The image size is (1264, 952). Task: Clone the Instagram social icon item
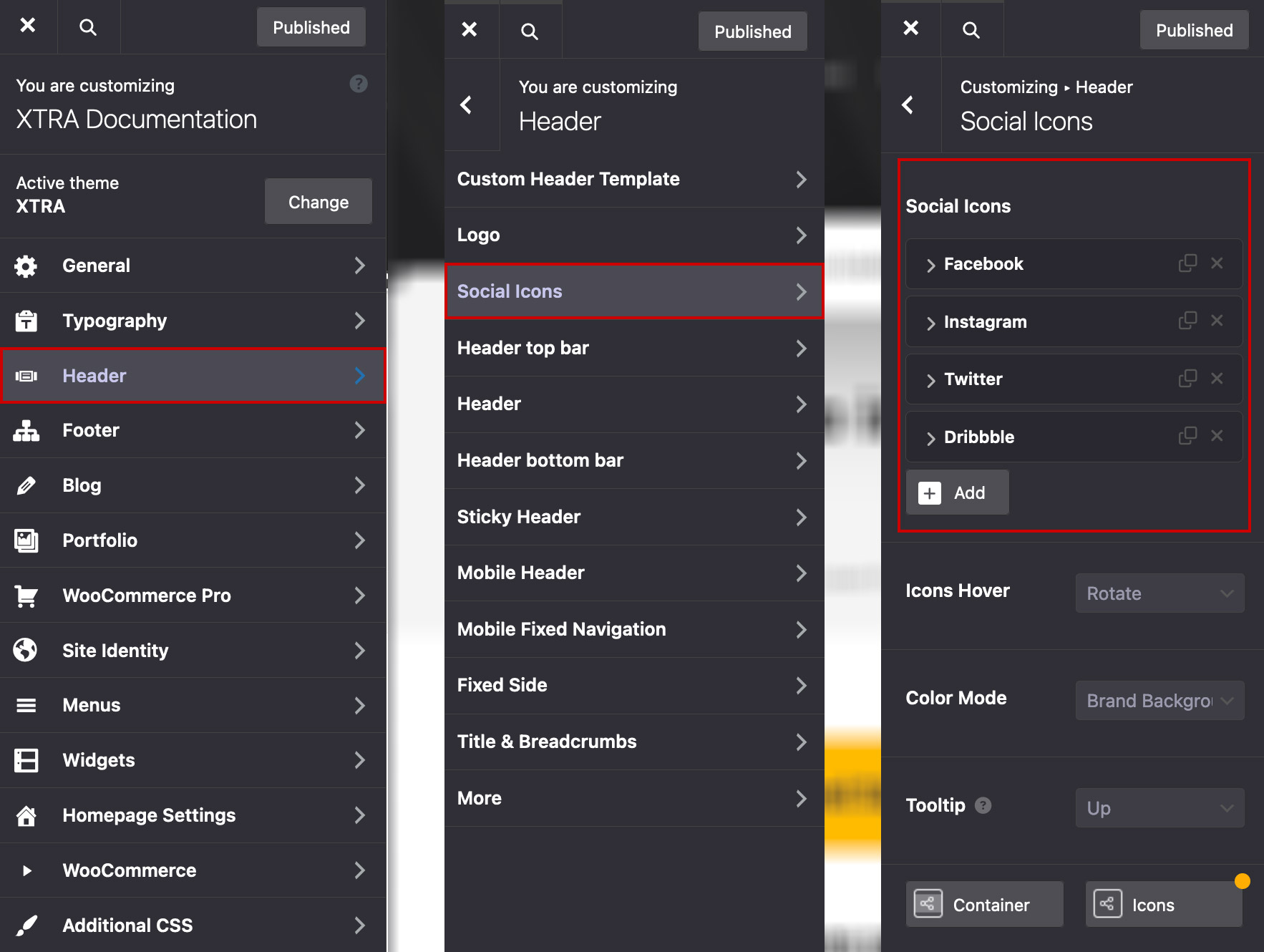[x=1187, y=321]
